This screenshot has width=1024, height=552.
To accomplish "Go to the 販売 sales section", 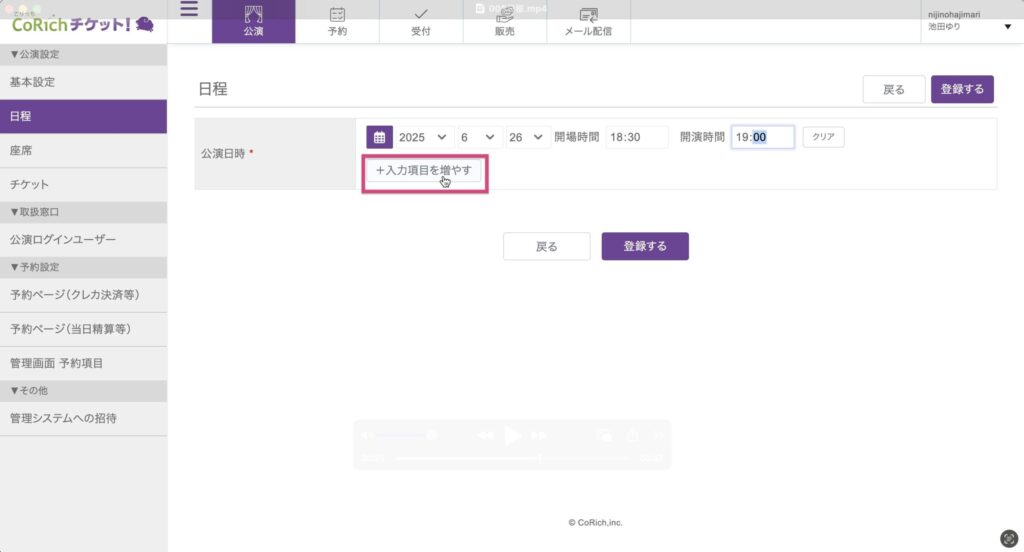I will pos(505,21).
